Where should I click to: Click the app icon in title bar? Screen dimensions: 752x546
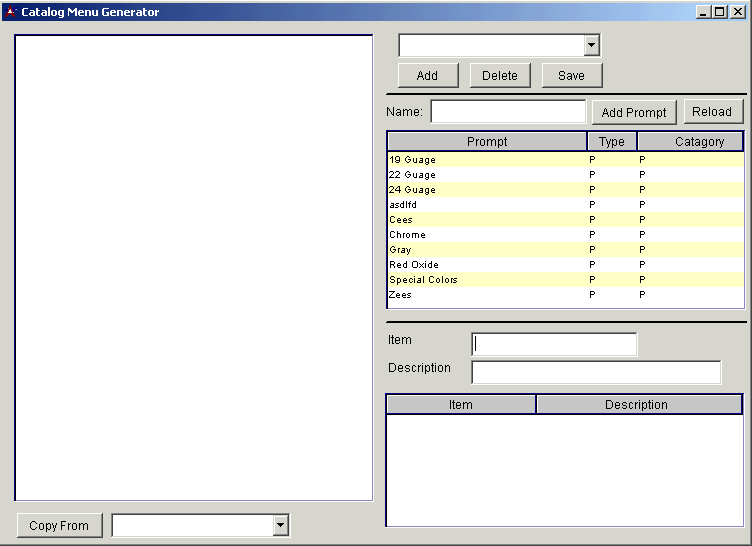(x=11, y=12)
